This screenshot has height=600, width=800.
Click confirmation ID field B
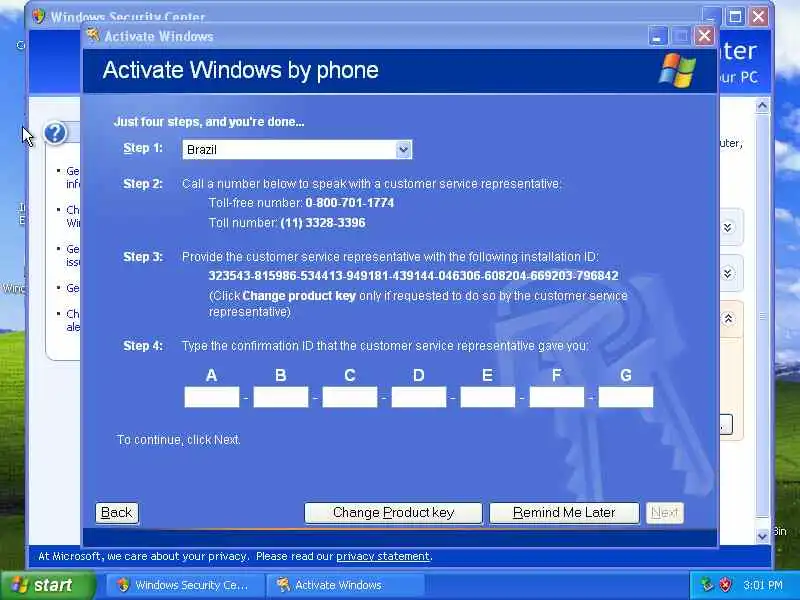(x=281, y=397)
